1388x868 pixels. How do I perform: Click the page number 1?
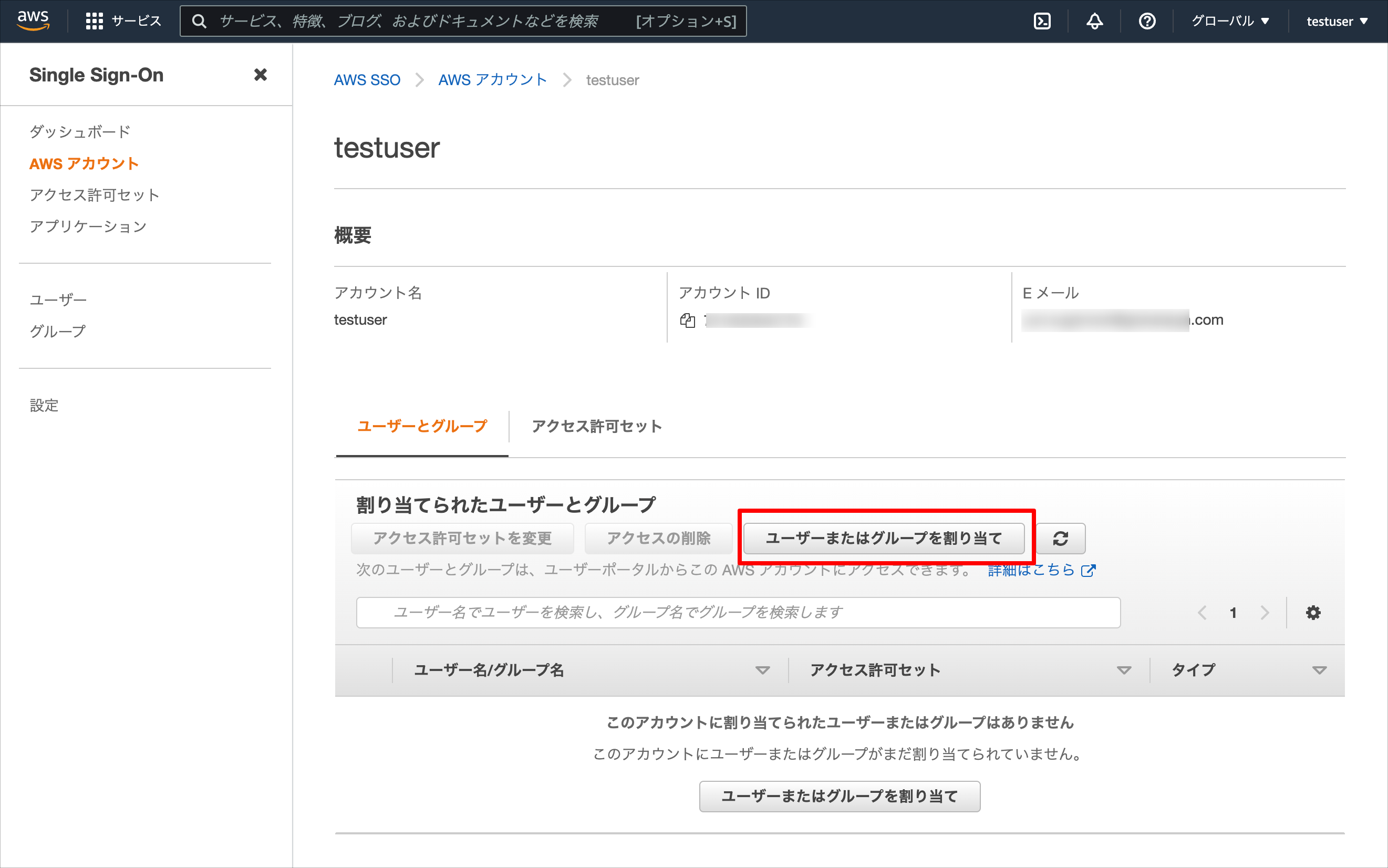pyautogui.click(x=1233, y=613)
